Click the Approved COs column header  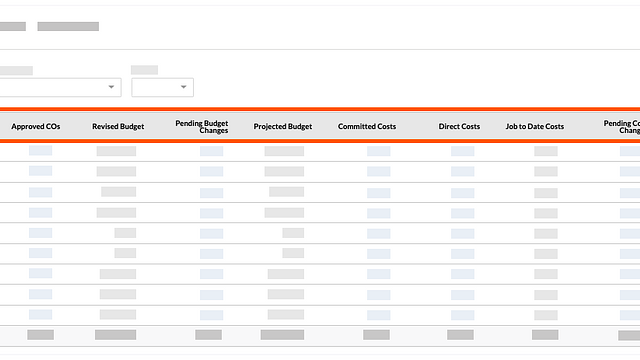tap(36, 127)
